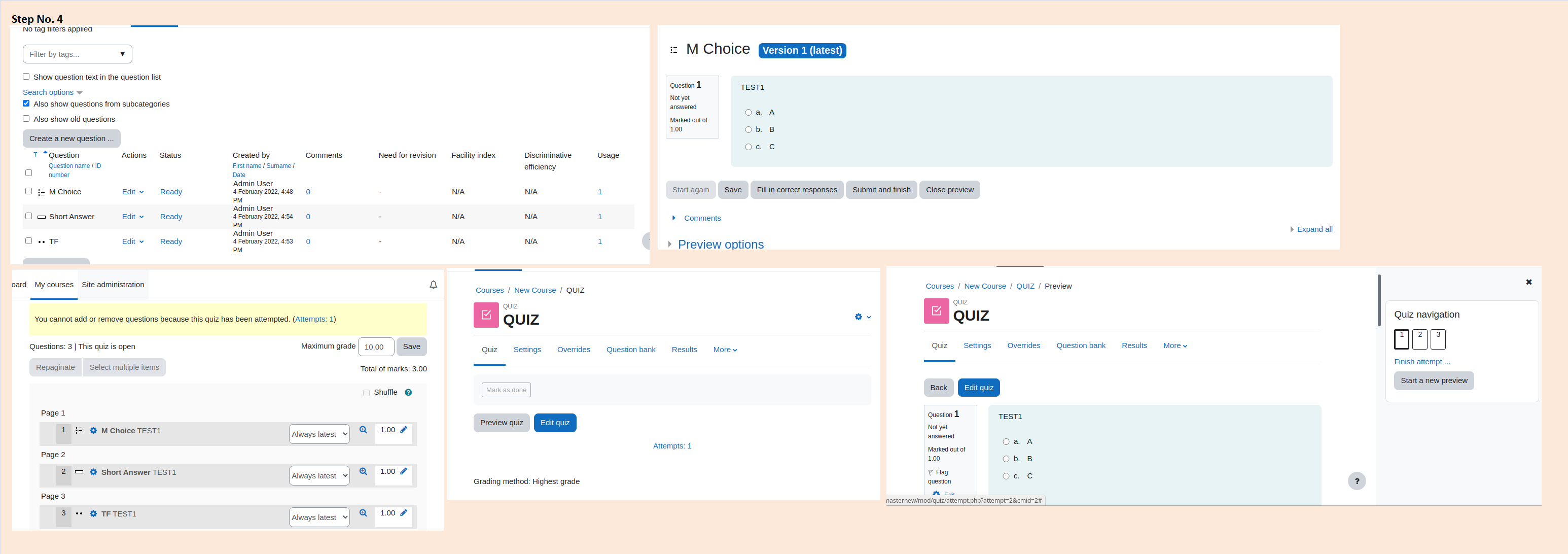Close the quiz navigation drawer
The width and height of the screenshot is (1568, 554).
[x=1528, y=282]
